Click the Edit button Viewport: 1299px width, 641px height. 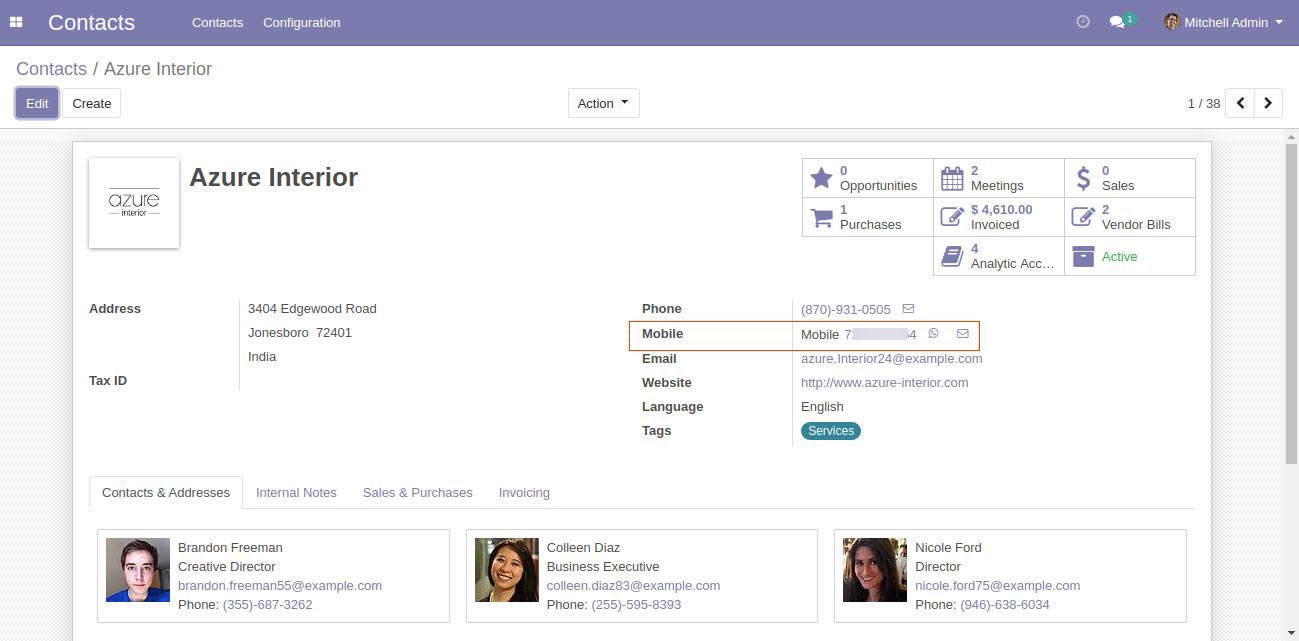tap(37, 103)
